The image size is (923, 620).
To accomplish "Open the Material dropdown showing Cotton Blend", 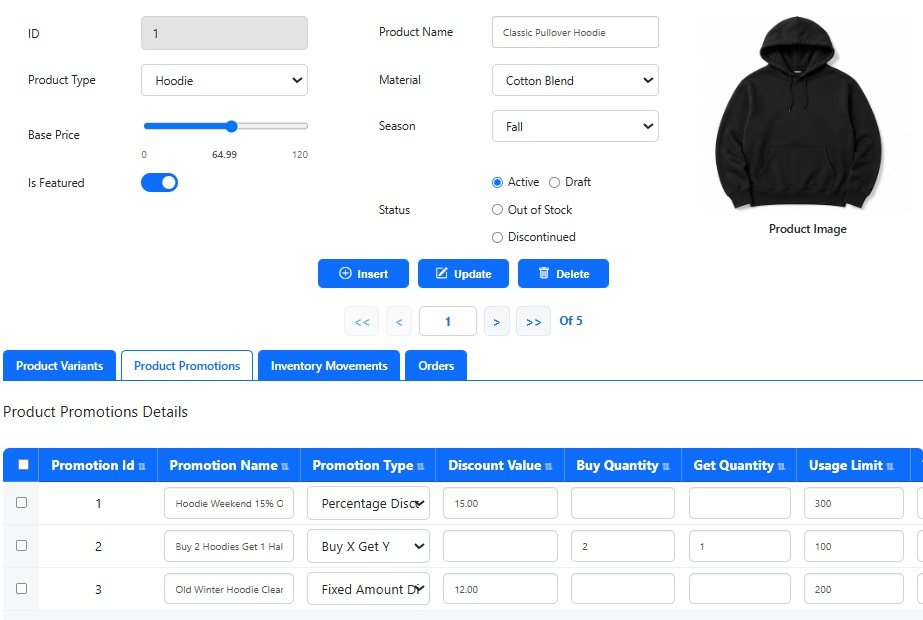I will click(x=575, y=80).
